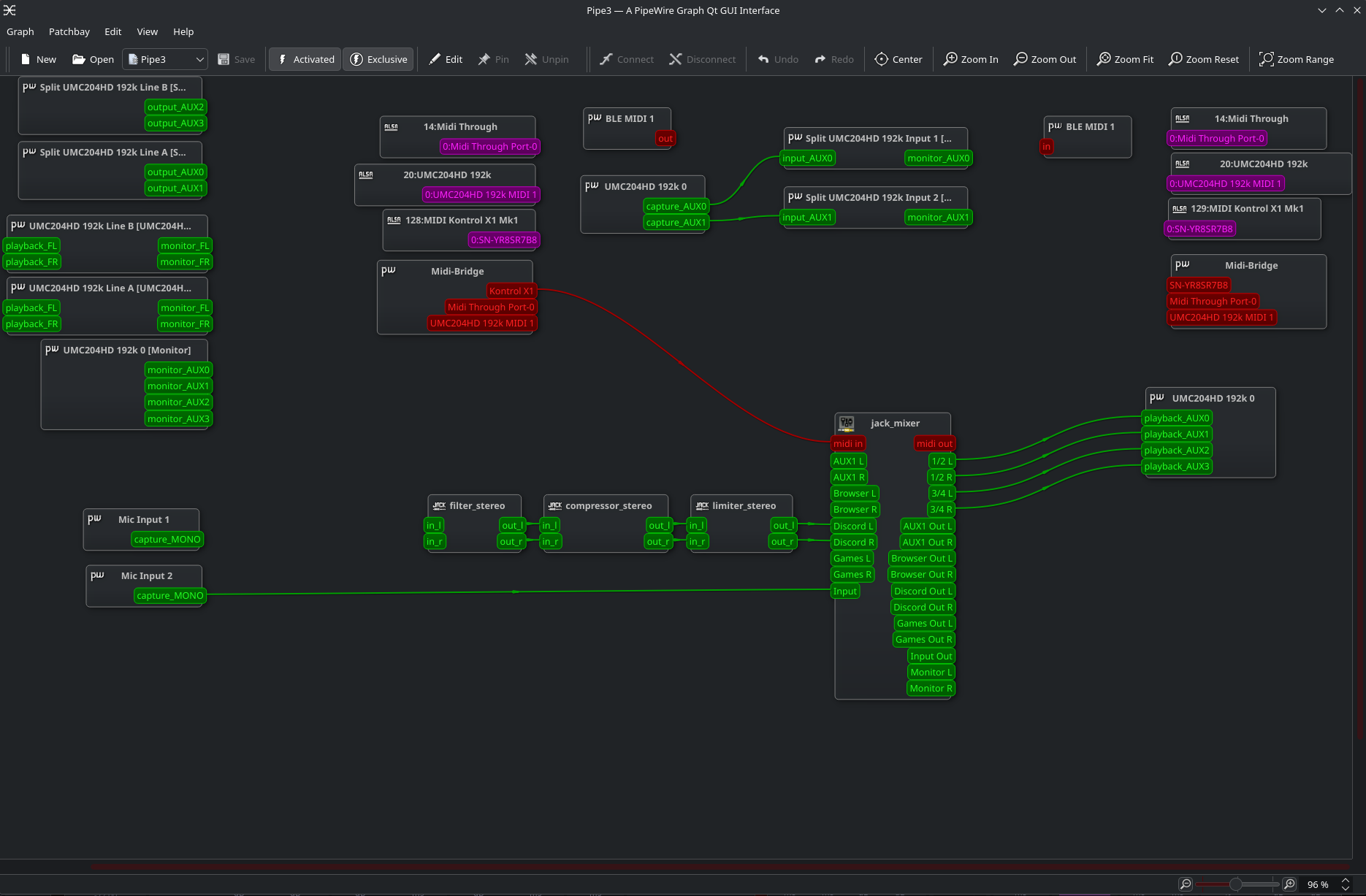Unpin the selected connection

tap(547, 59)
